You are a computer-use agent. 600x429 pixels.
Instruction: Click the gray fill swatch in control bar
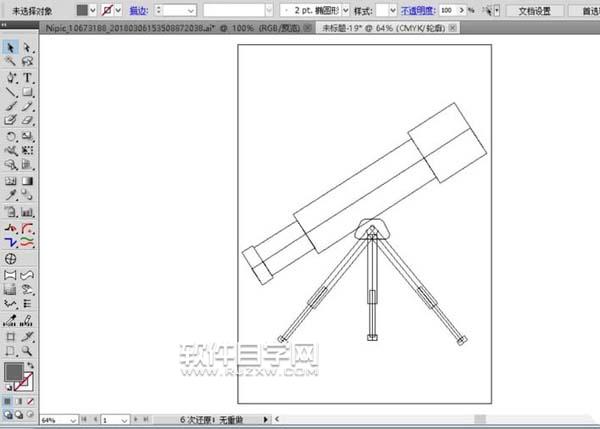(82, 10)
